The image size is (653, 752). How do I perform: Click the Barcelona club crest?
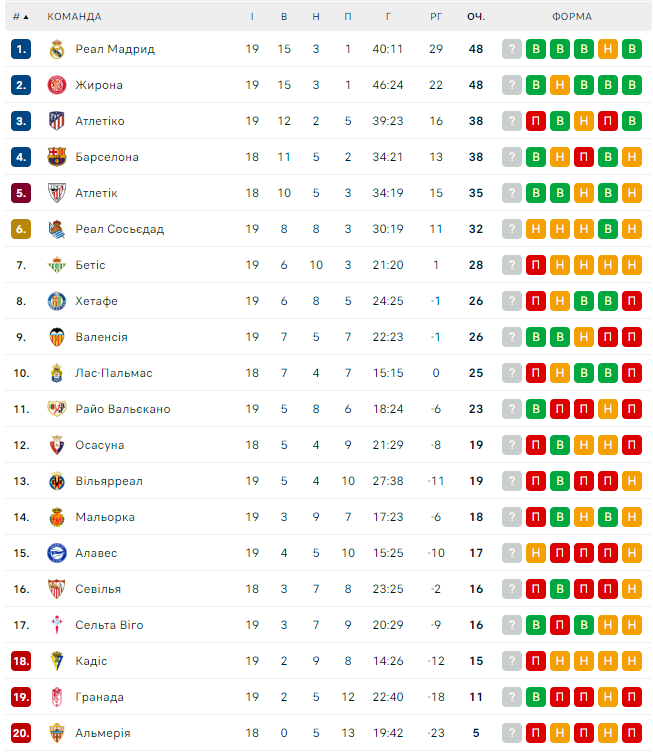point(56,157)
